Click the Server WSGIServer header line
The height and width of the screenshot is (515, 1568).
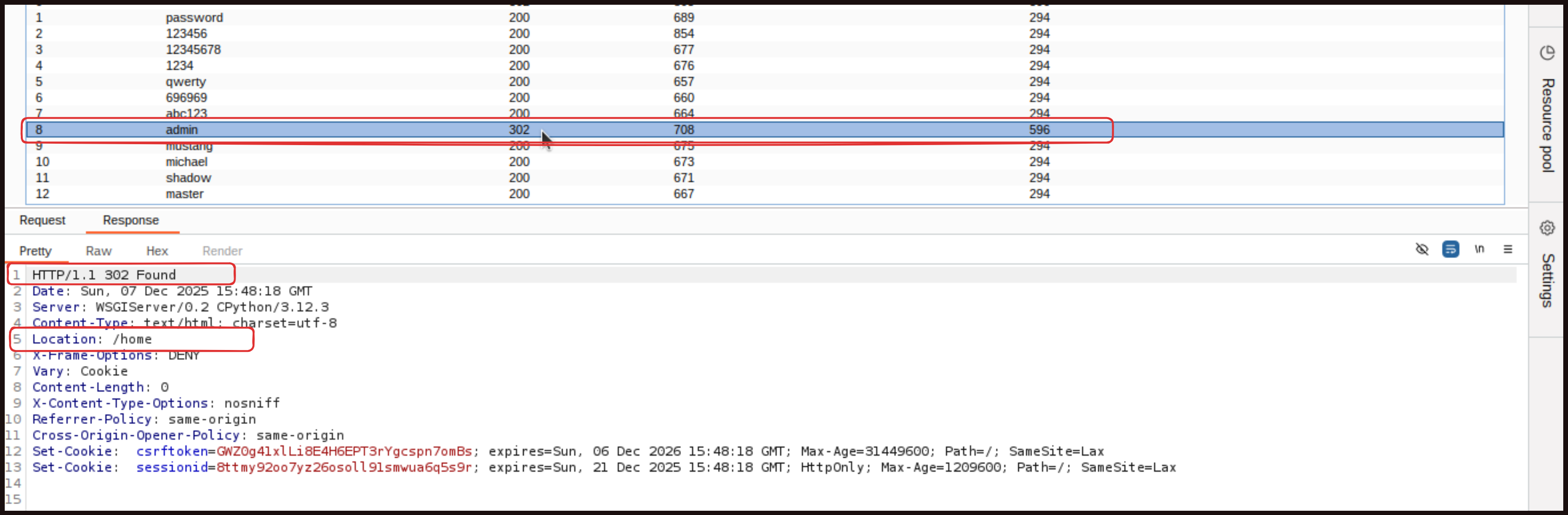pyautogui.click(x=181, y=307)
